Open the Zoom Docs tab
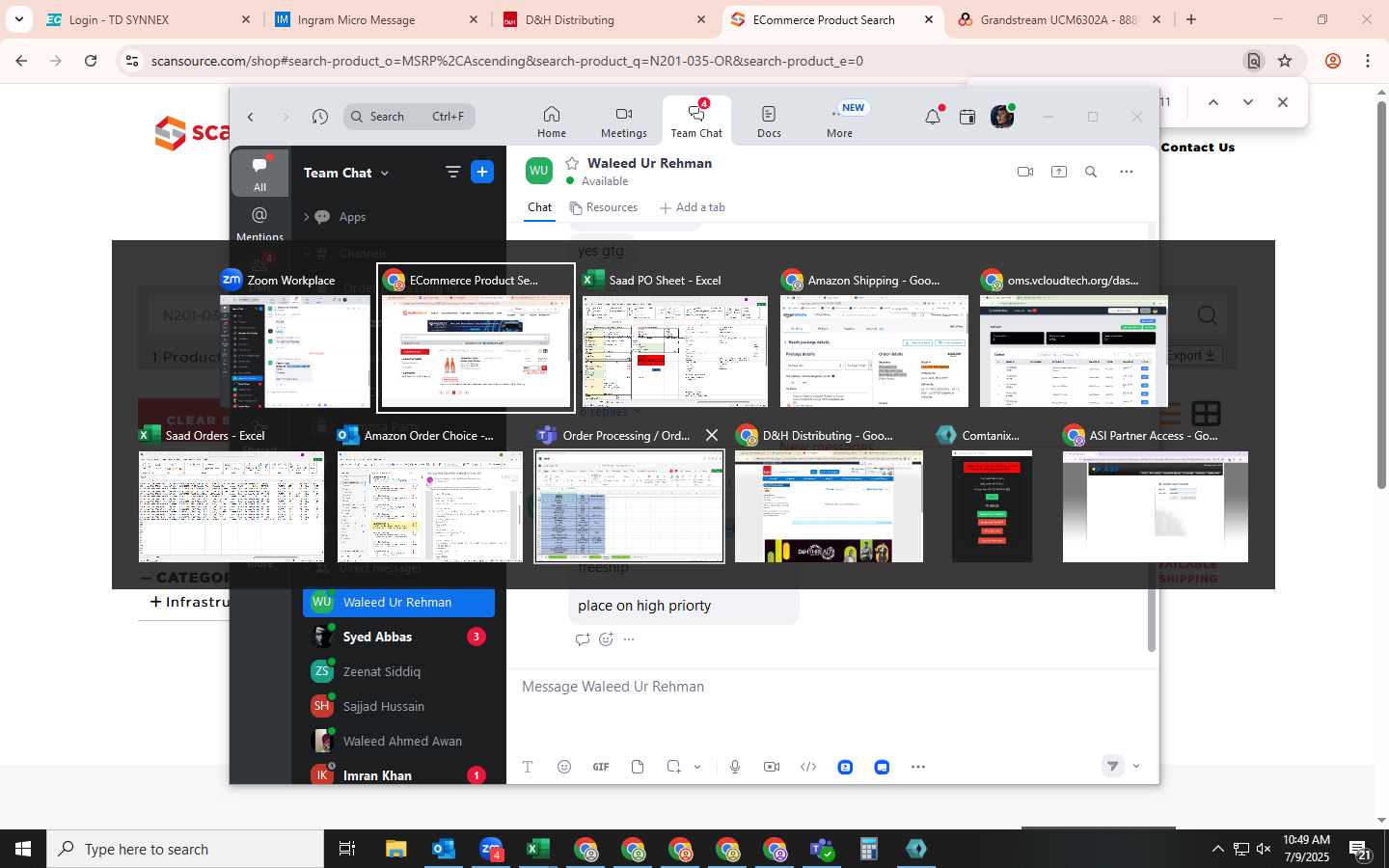1389x868 pixels. pos(769,122)
